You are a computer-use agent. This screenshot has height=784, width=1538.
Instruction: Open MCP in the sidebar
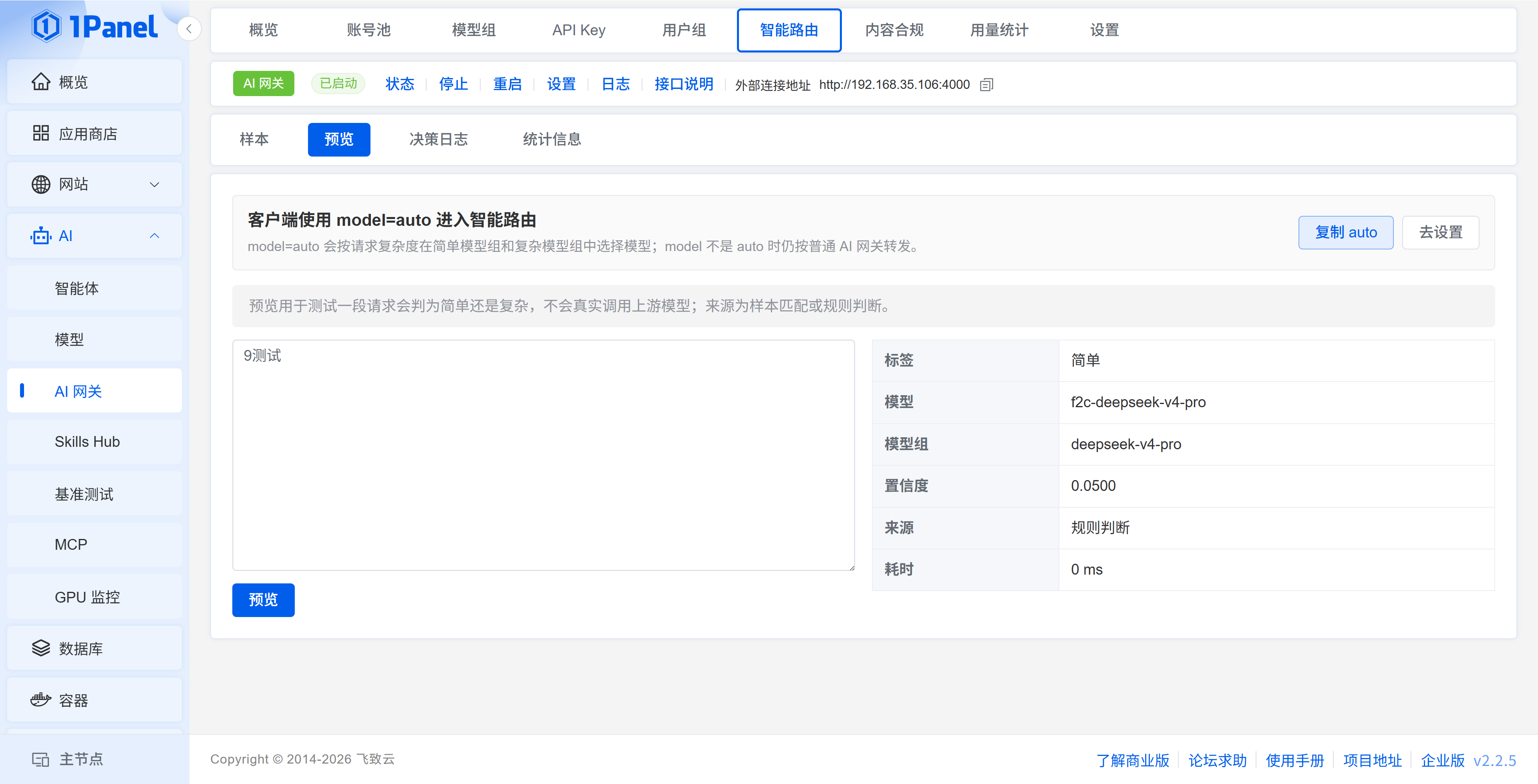95,545
